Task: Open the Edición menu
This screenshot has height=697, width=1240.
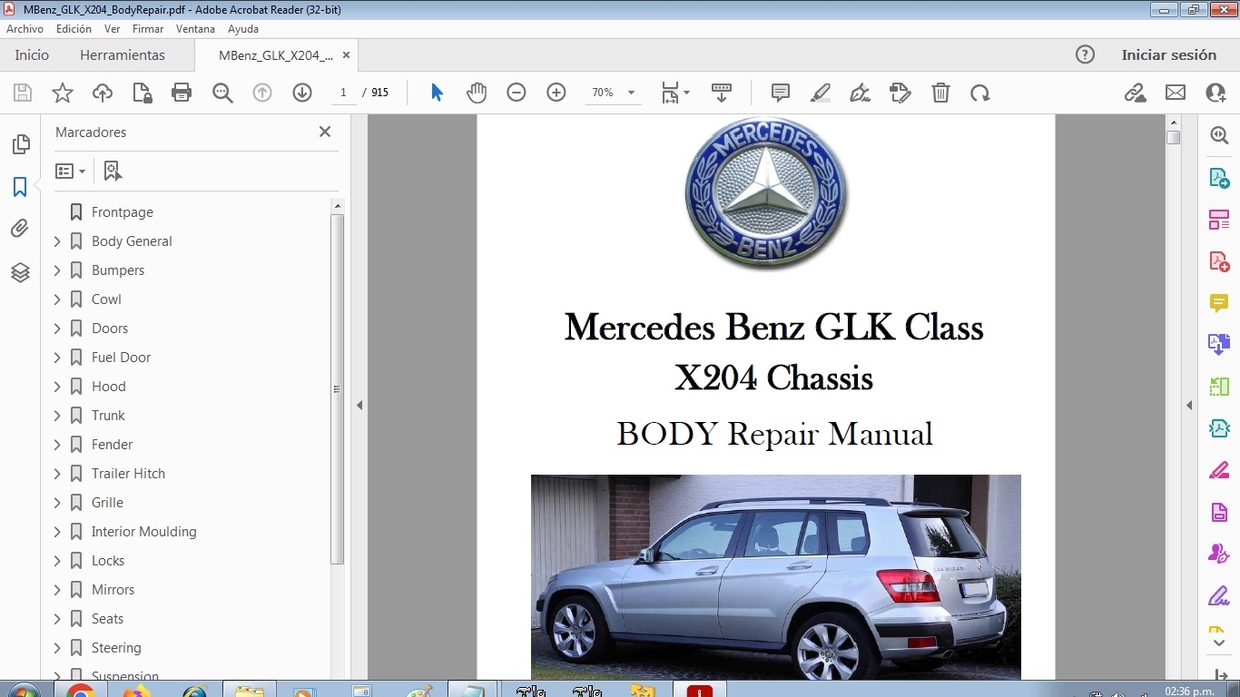Action: tap(73, 29)
